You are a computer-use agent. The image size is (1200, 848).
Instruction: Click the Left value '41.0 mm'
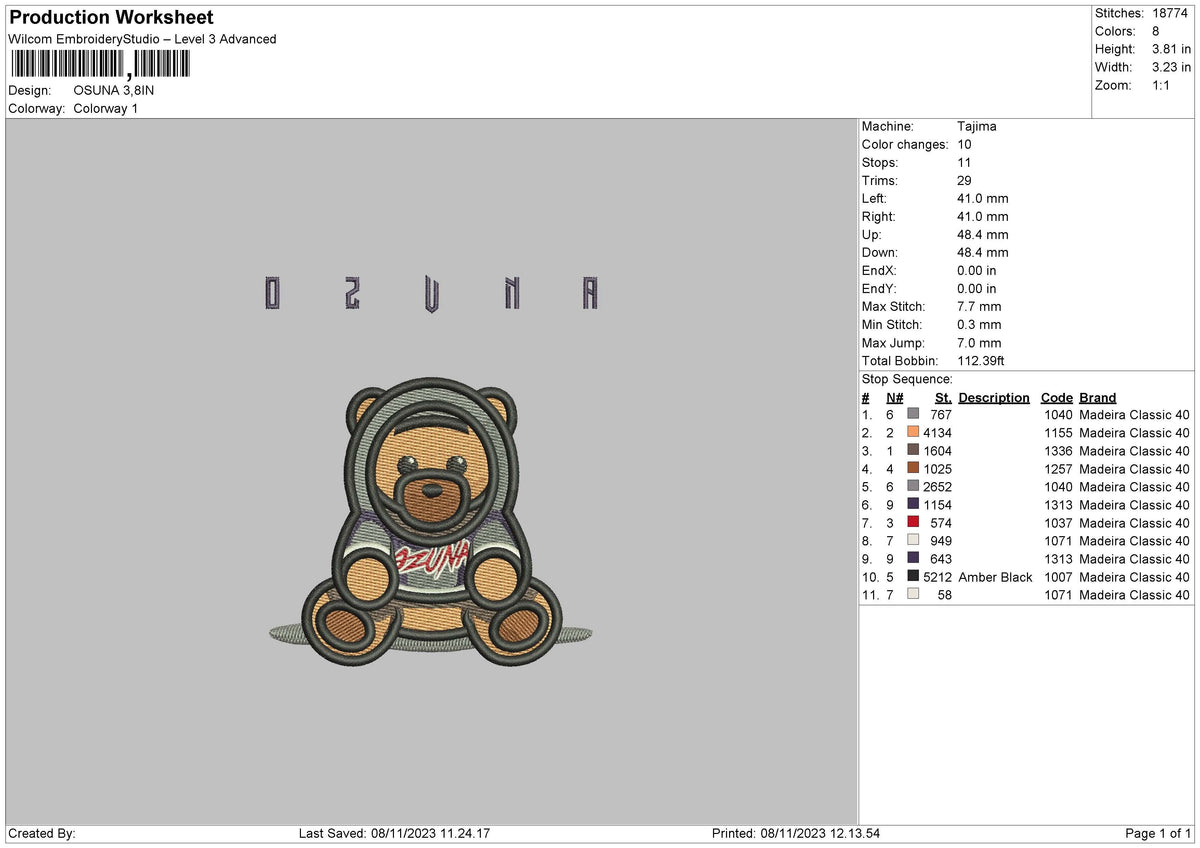click(x=983, y=198)
